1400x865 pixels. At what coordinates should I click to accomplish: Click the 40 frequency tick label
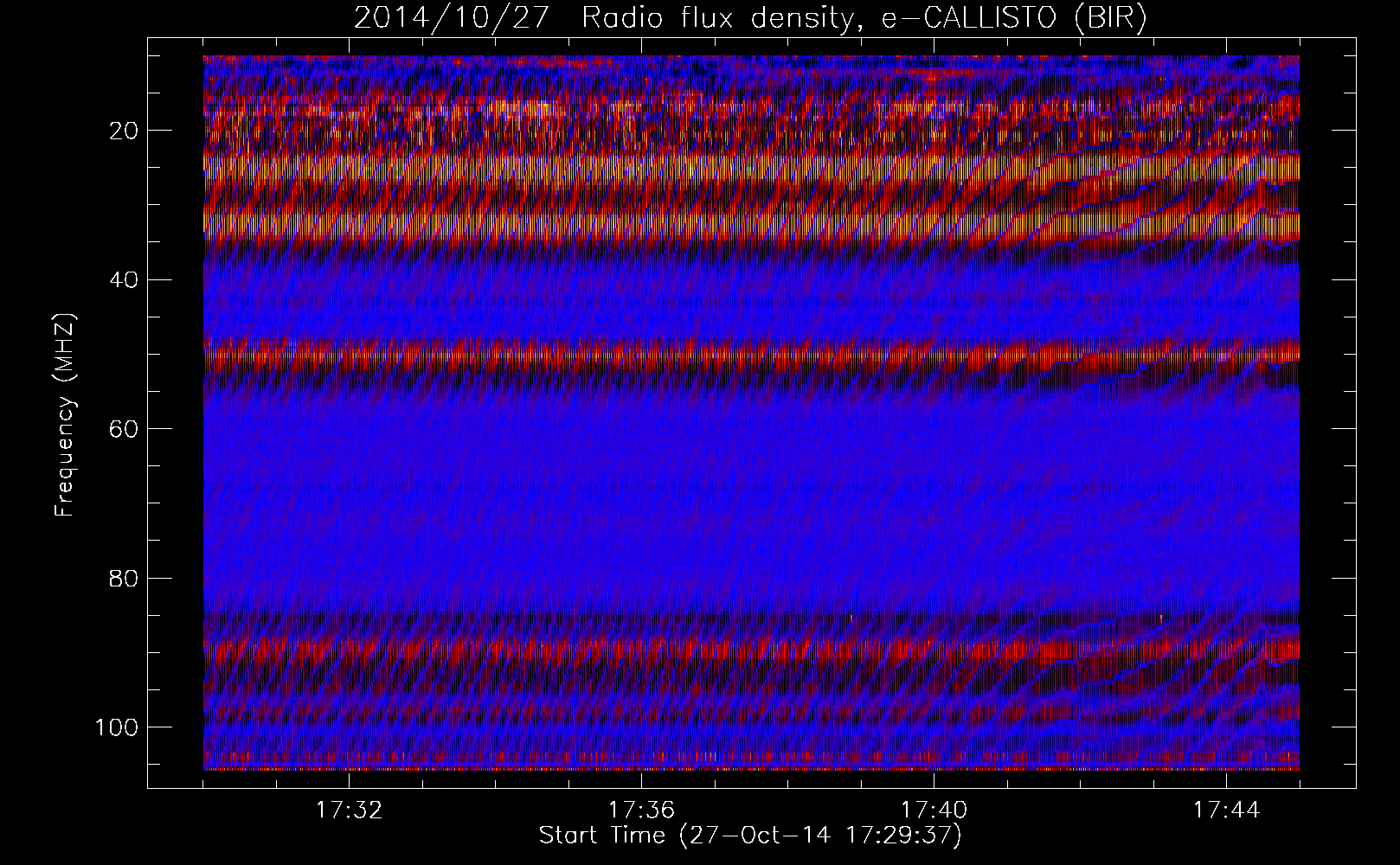125,280
